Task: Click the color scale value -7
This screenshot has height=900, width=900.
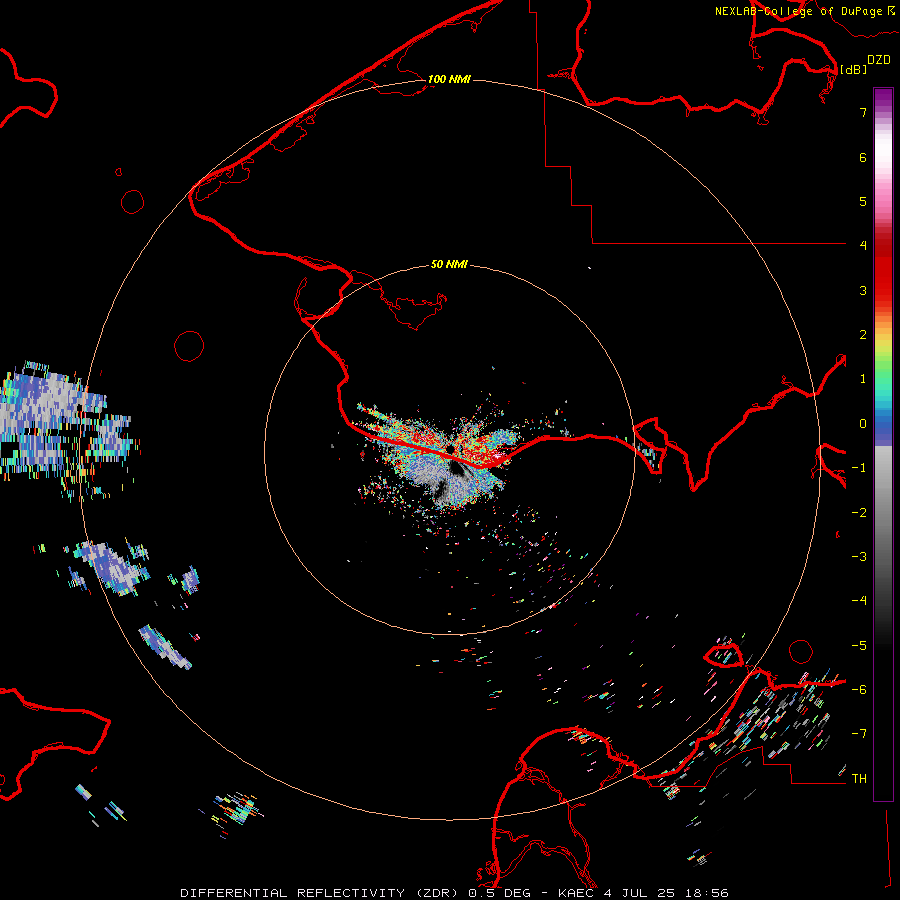Action: pyautogui.click(x=859, y=734)
